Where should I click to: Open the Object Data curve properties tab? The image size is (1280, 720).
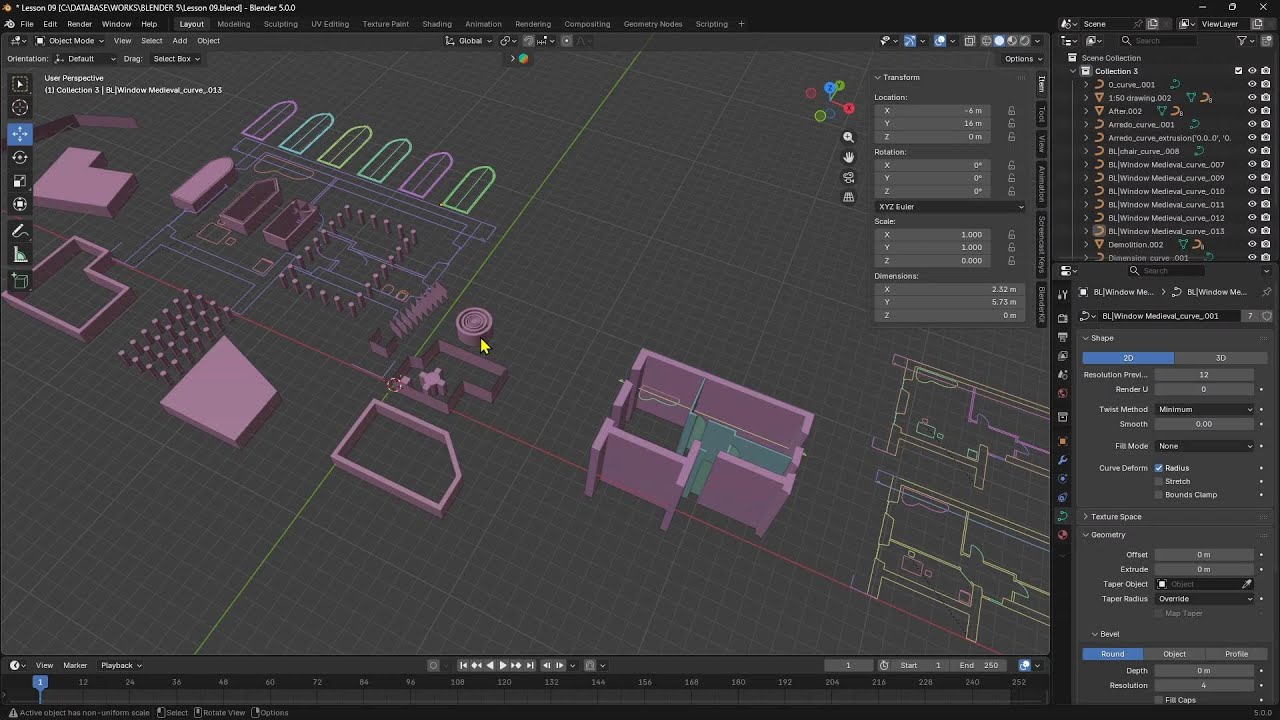pos(1062,516)
